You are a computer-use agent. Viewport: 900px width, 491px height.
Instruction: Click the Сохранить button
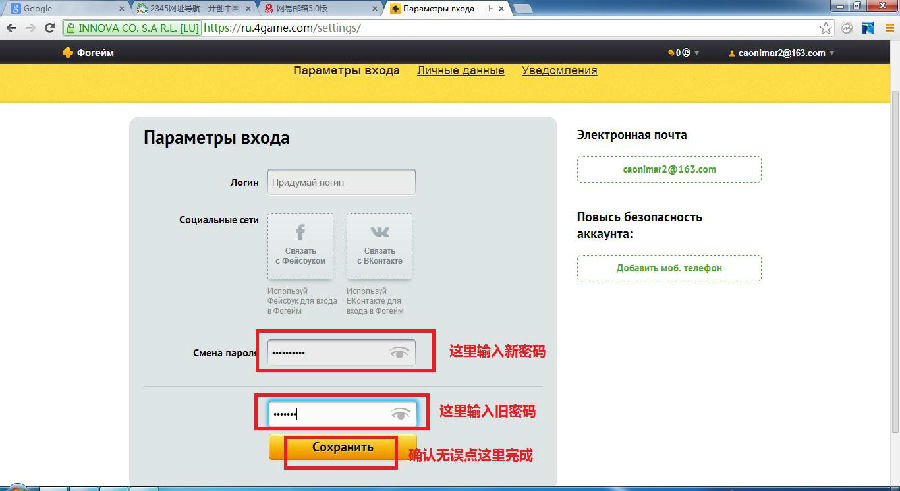tap(342, 447)
